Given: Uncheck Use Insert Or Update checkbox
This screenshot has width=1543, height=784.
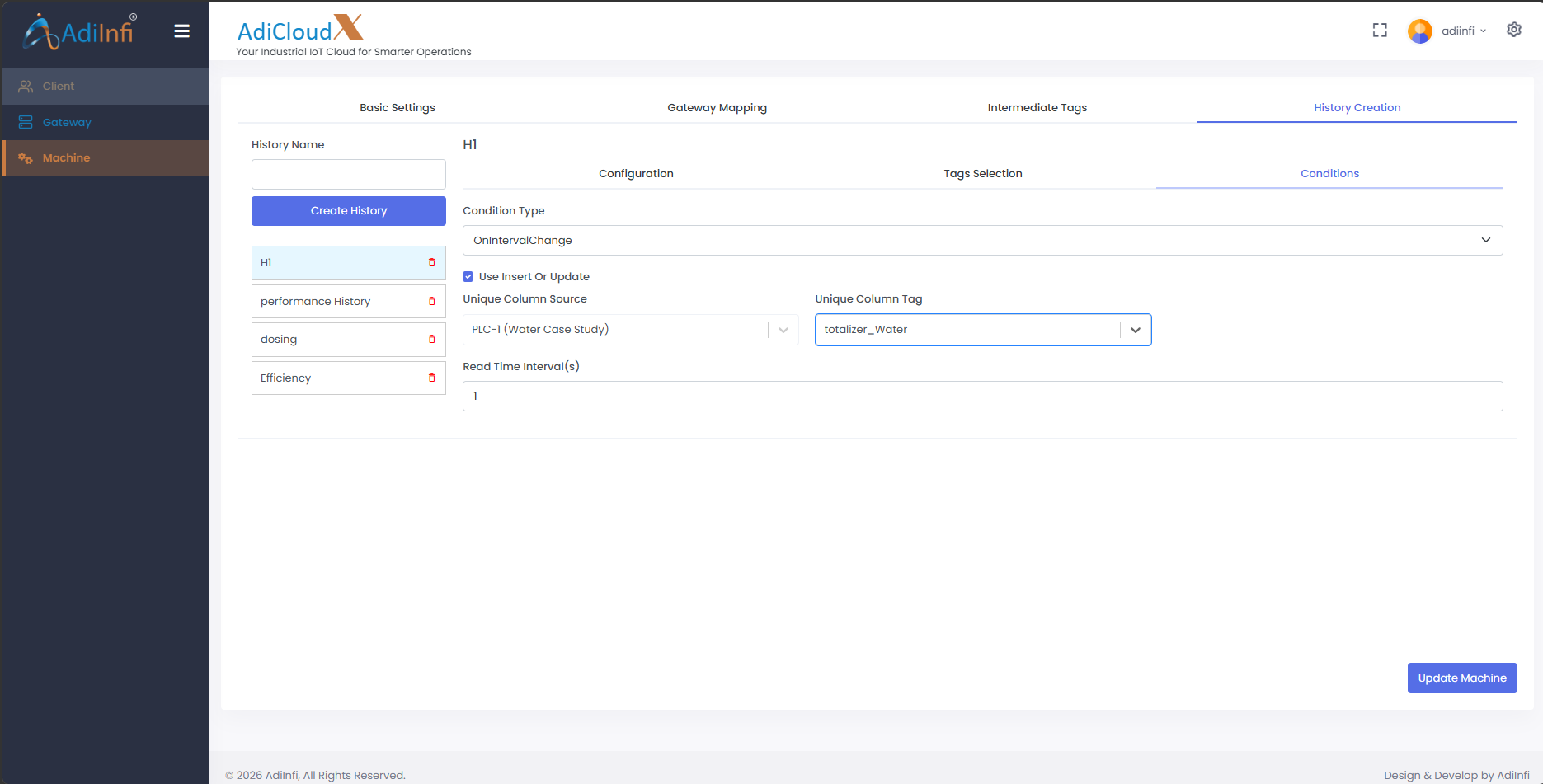Looking at the screenshot, I should pos(468,277).
